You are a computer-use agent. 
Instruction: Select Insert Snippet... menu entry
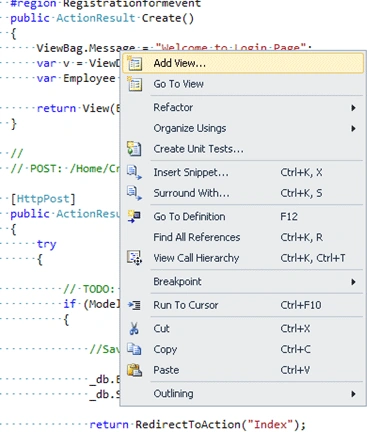(x=243, y=172)
